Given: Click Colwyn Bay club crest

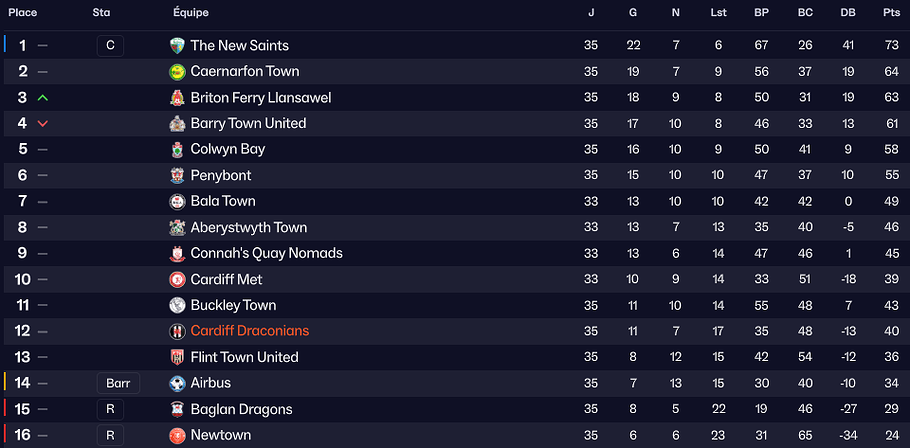Looking at the screenshot, I should [x=177, y=149].
